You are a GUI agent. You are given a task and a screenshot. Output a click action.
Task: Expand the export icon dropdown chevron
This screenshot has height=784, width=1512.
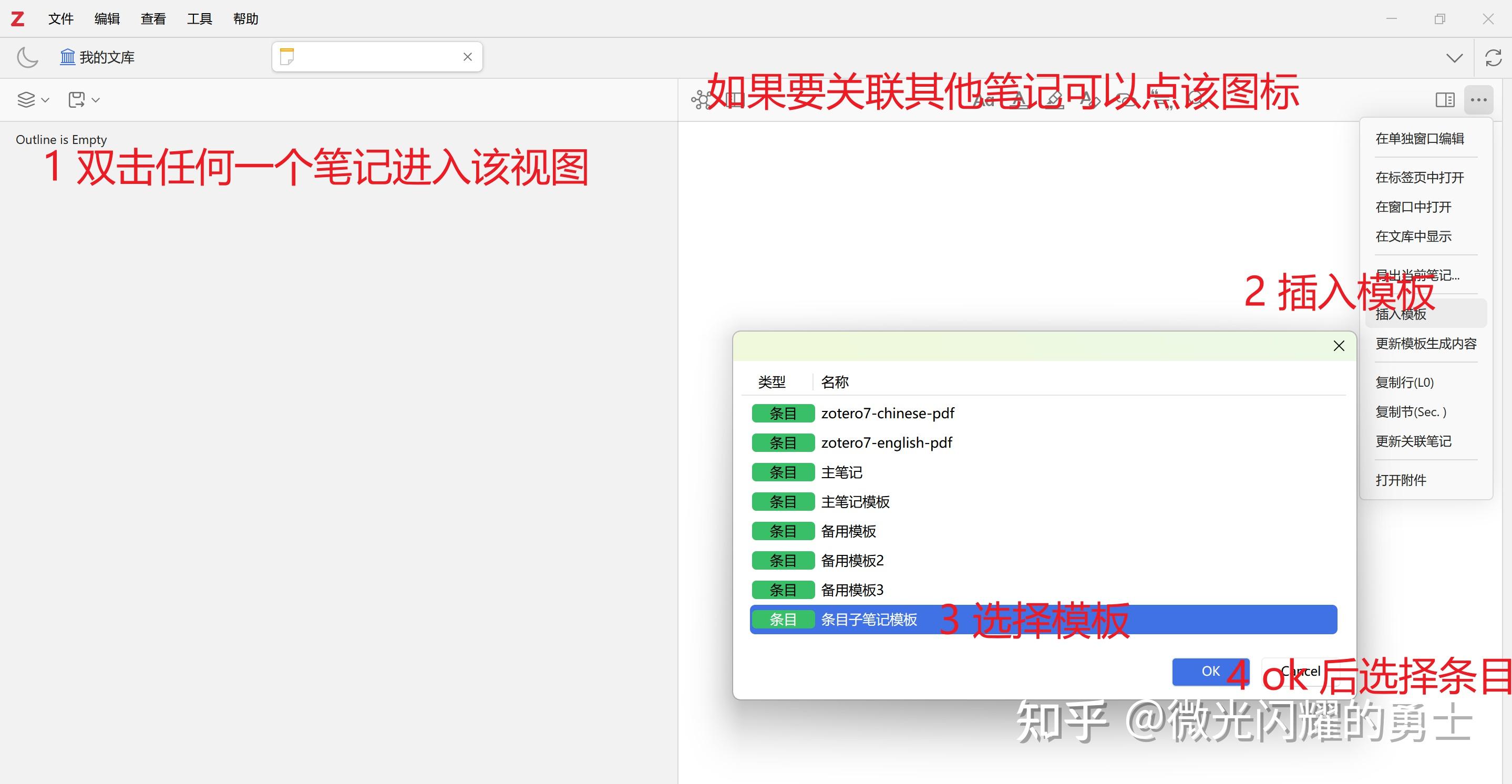click(96, 101)
